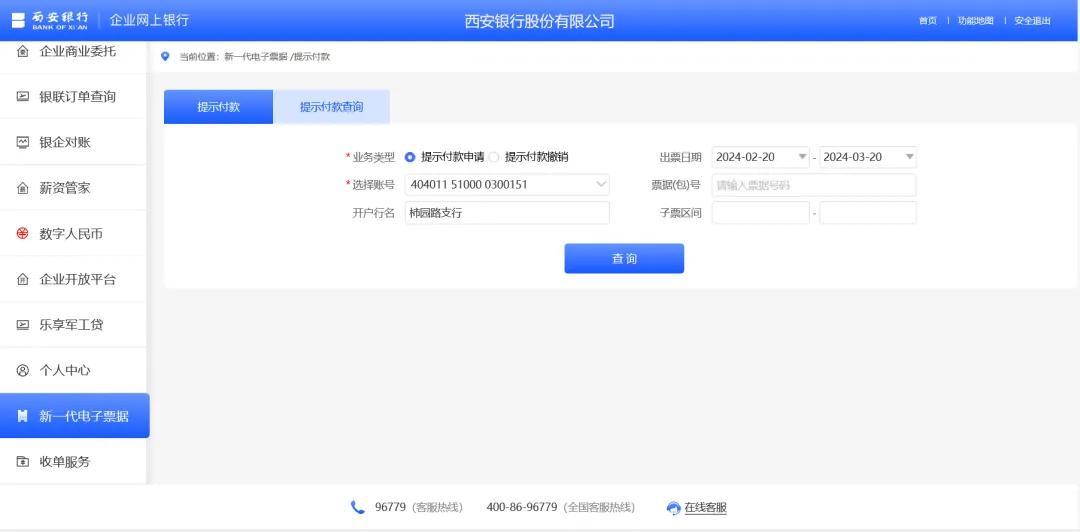The width and height of the screenshot is (1080, 532).
Task: Open 乐享军工贷 menu item
Action: [73, 325]
